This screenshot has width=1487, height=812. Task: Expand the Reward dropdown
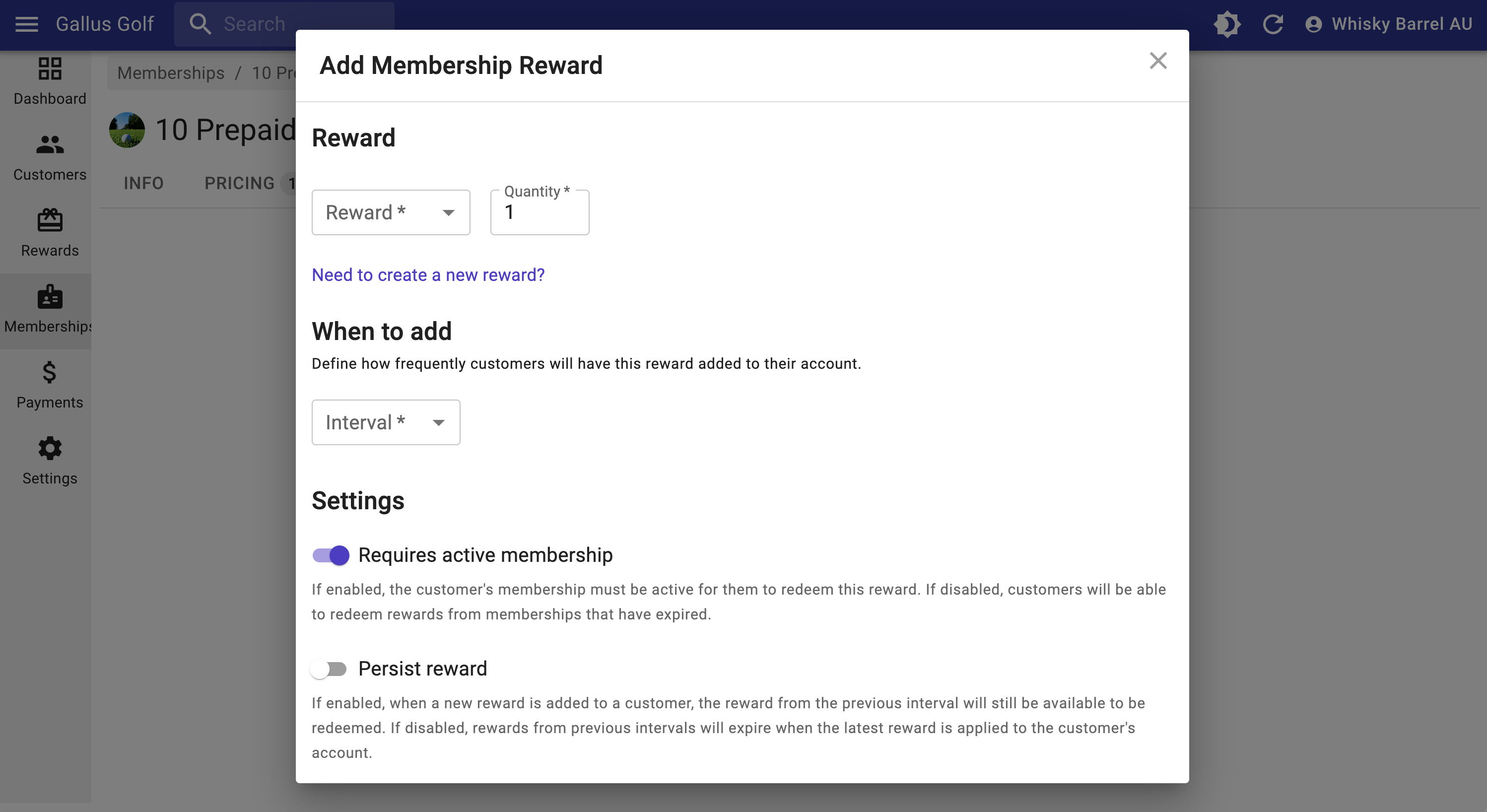[x=391, y=212]
